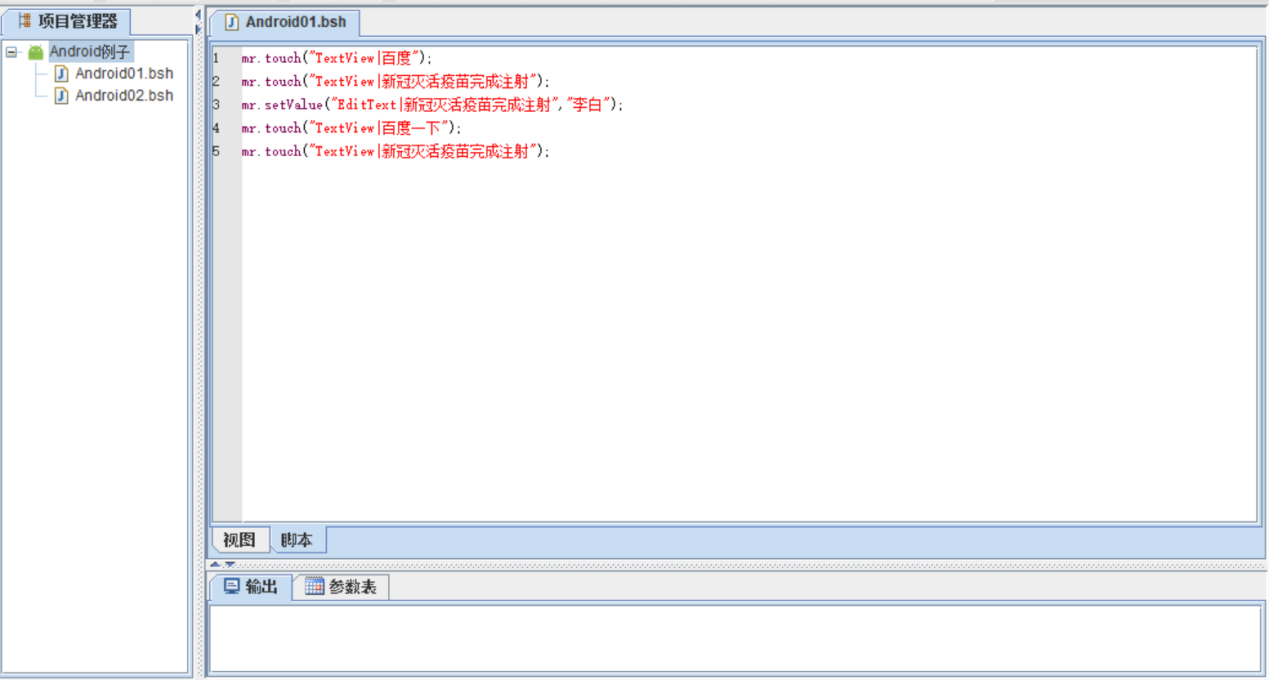Viewport: 1269px width, 680px height.
Task: Open the 参数表 tab
Action: (352, 587)
